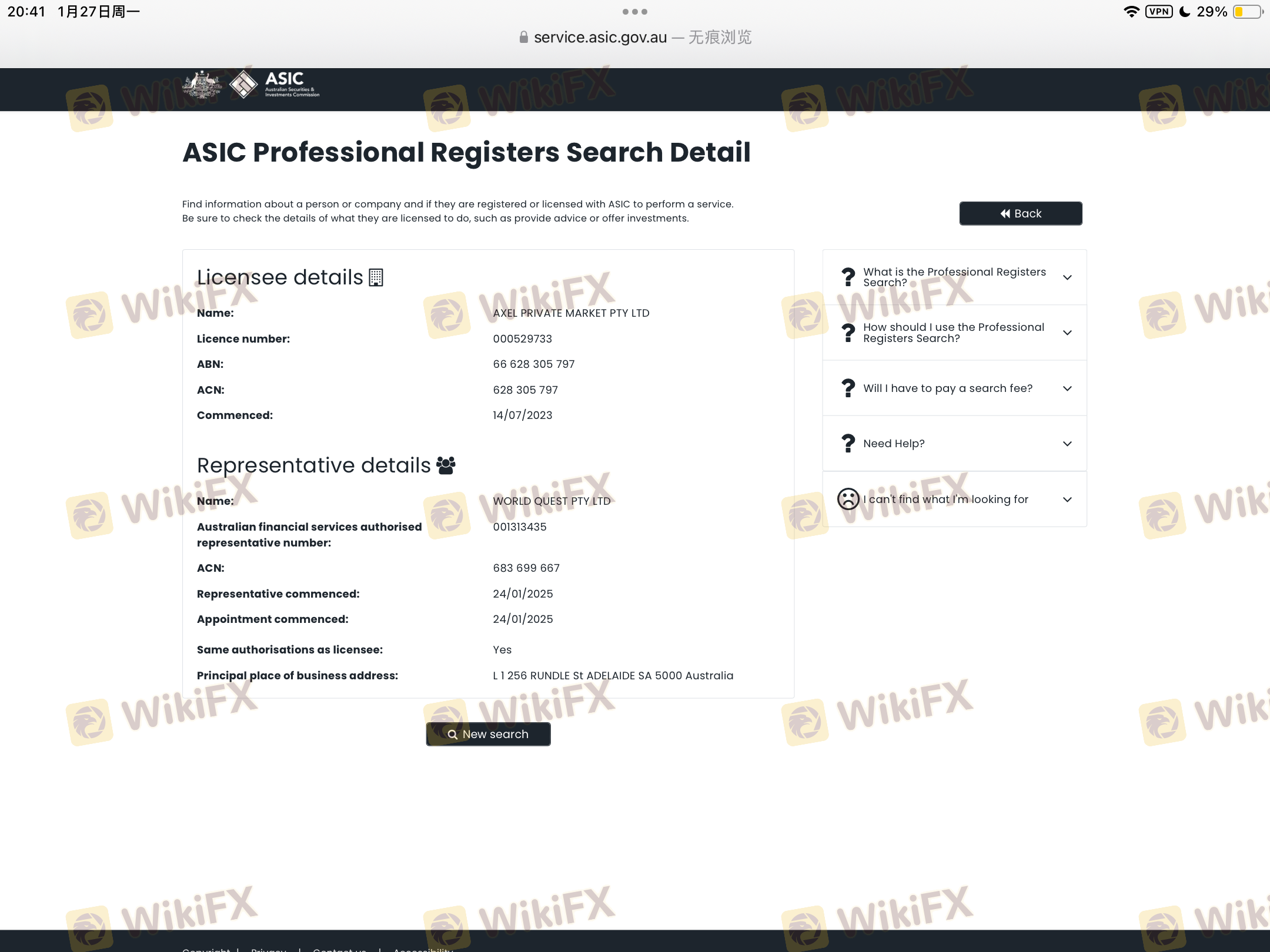Viewport: 1270px width, 952px height.
Task: Click the sad face icon in help panel
Action: pyautogui.click(x=848, y=499)
